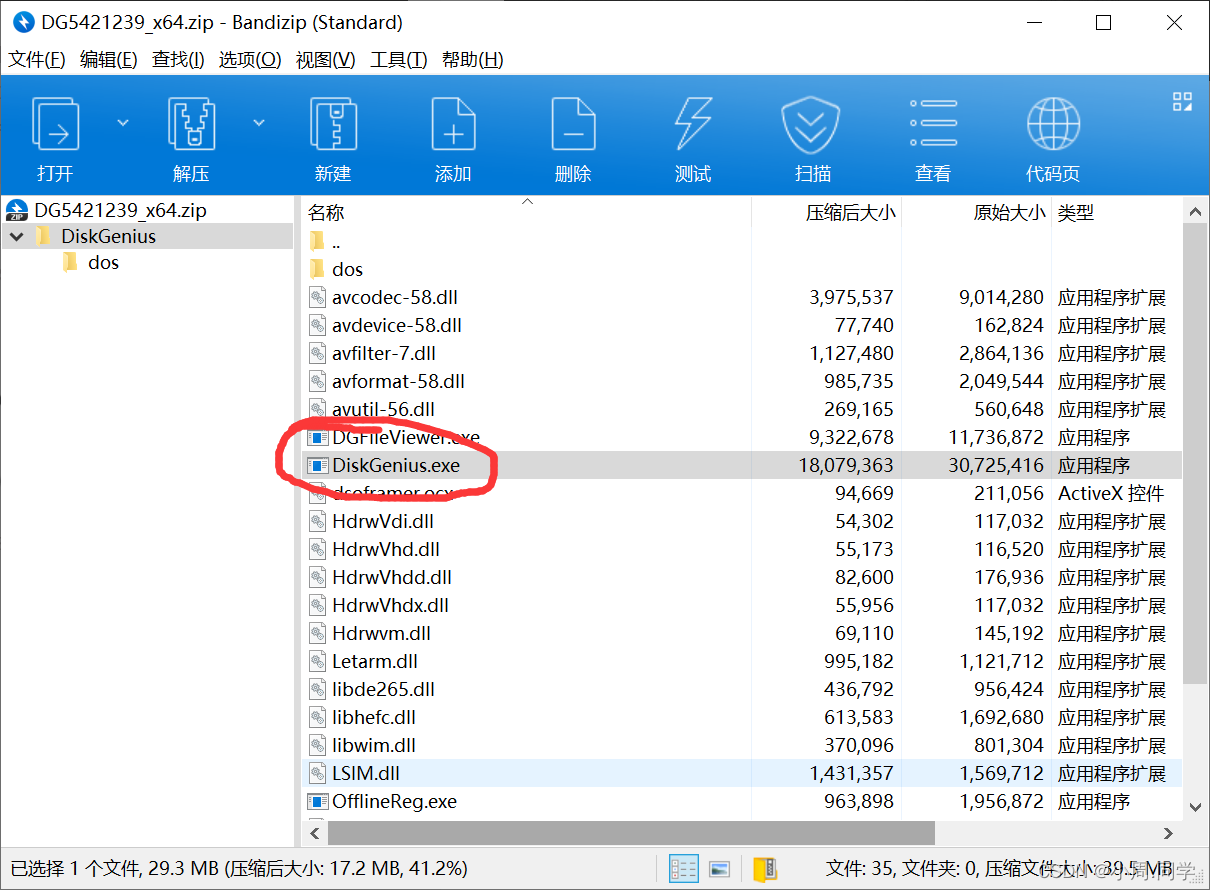Click the 添加 (Add) toolbar icon
This screenshot has height=890, width=1210.
pyautogui.click(x=453, y=124)
